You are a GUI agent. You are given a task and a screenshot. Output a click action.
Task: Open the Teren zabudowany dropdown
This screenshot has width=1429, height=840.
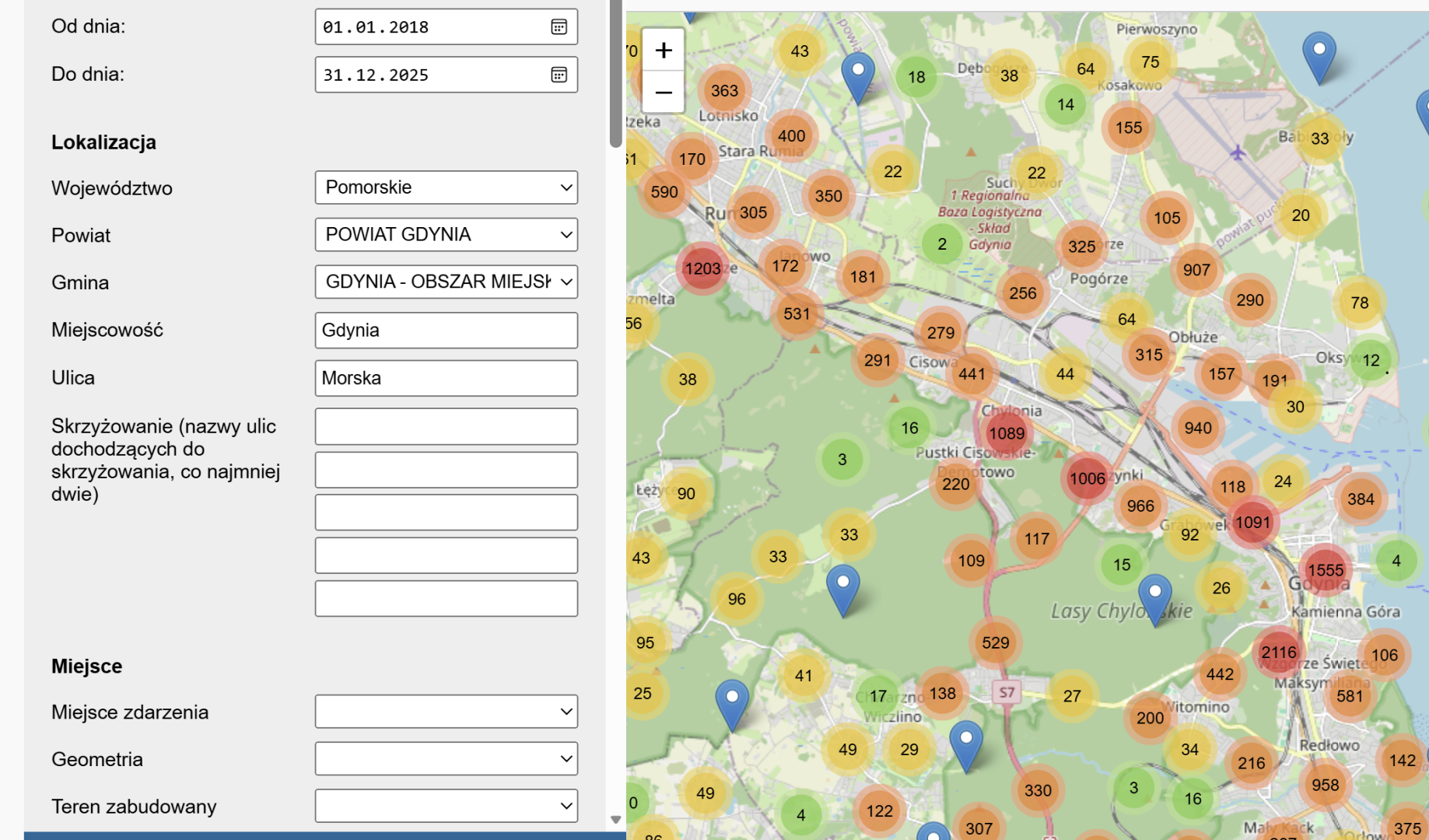[x=446, y=806]
